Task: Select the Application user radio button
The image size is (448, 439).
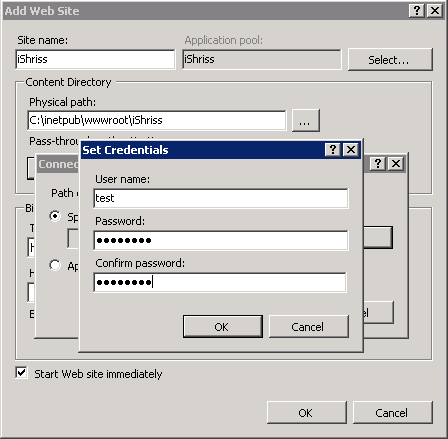Action: 55,265
